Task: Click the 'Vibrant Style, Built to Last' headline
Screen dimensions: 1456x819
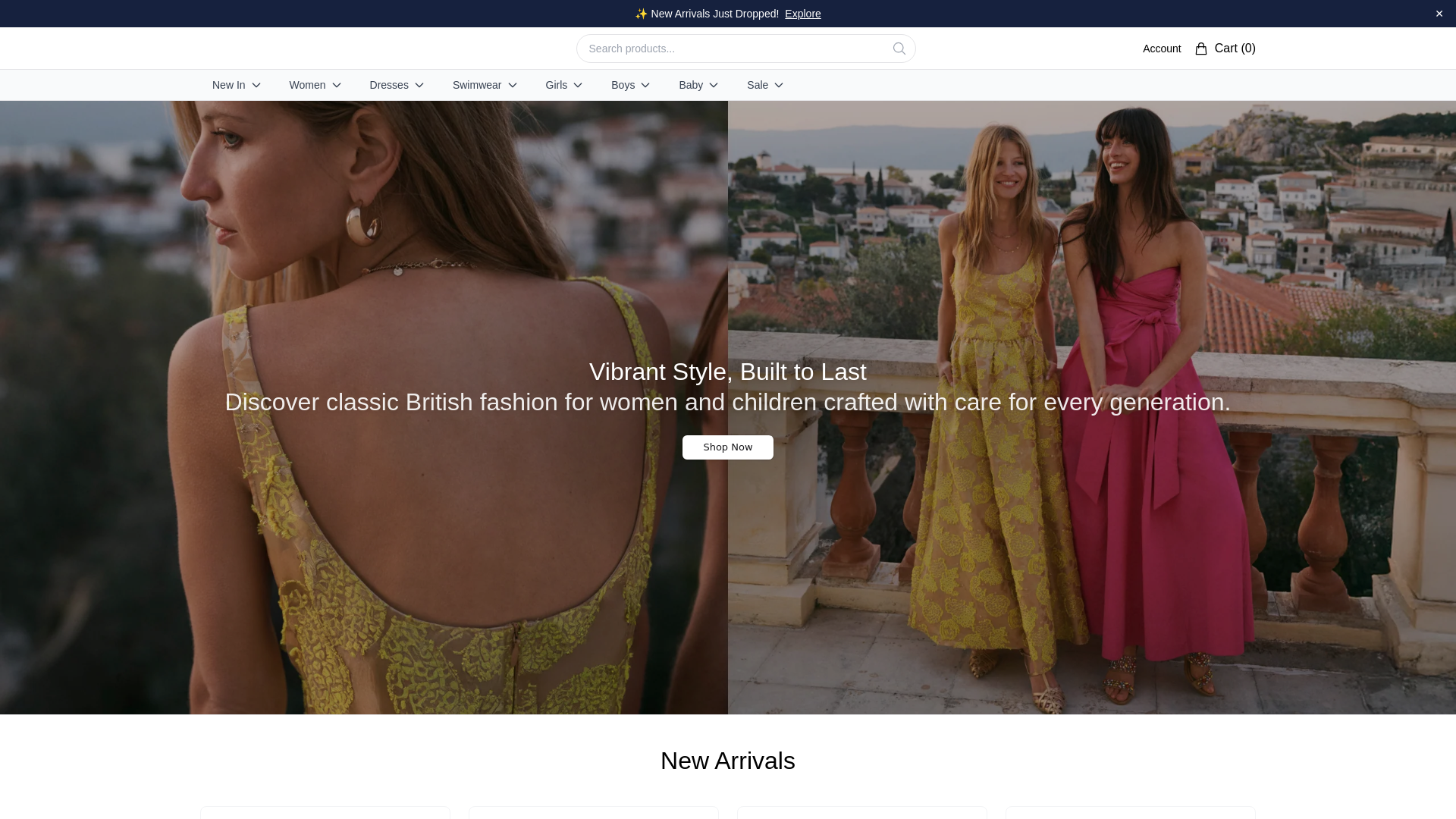Action: (728, 372)
